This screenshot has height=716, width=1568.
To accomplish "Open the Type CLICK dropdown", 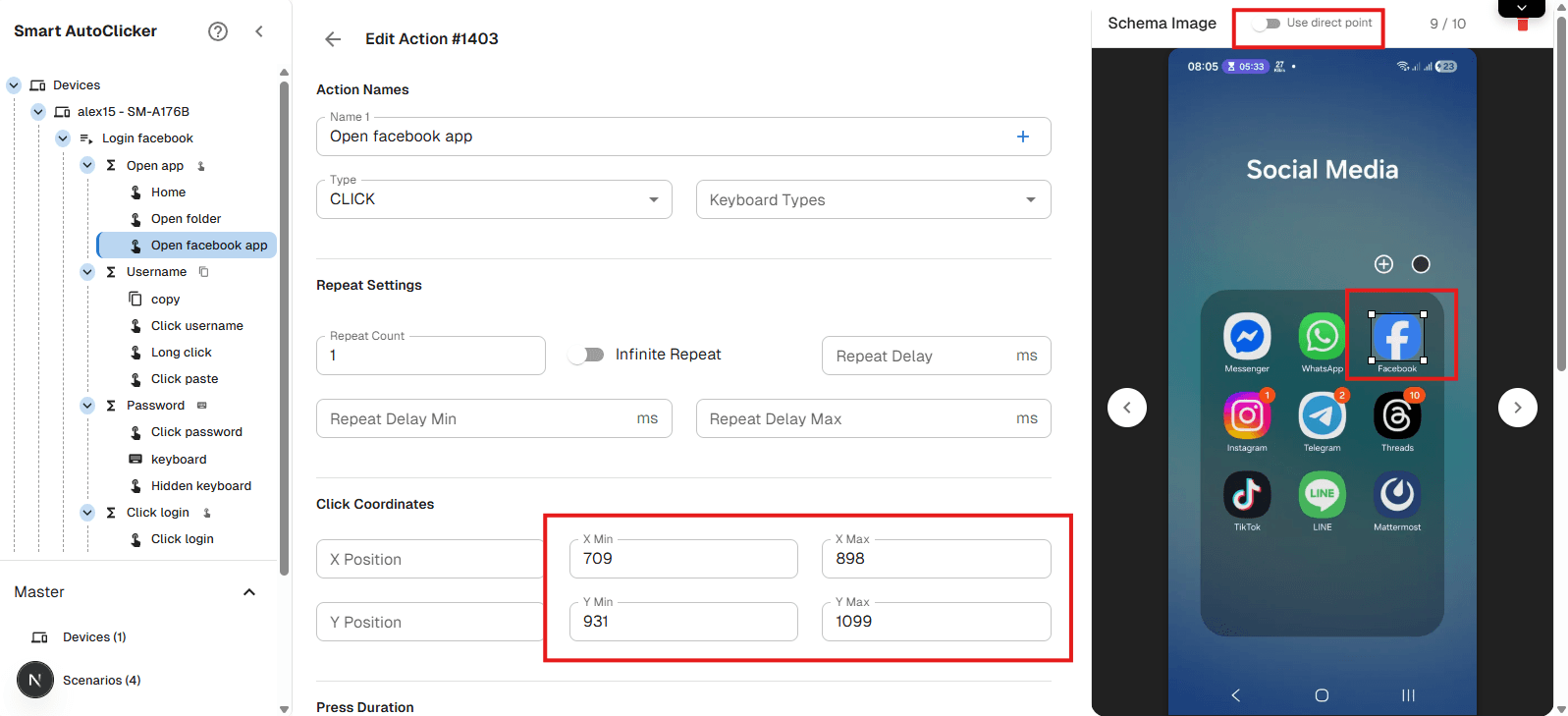I will click(x=494, y=199).
